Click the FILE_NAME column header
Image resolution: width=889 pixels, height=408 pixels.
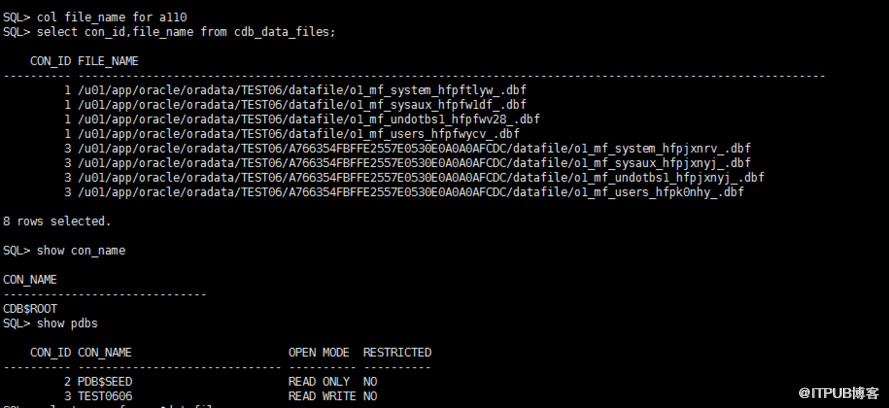click(108, 61)
